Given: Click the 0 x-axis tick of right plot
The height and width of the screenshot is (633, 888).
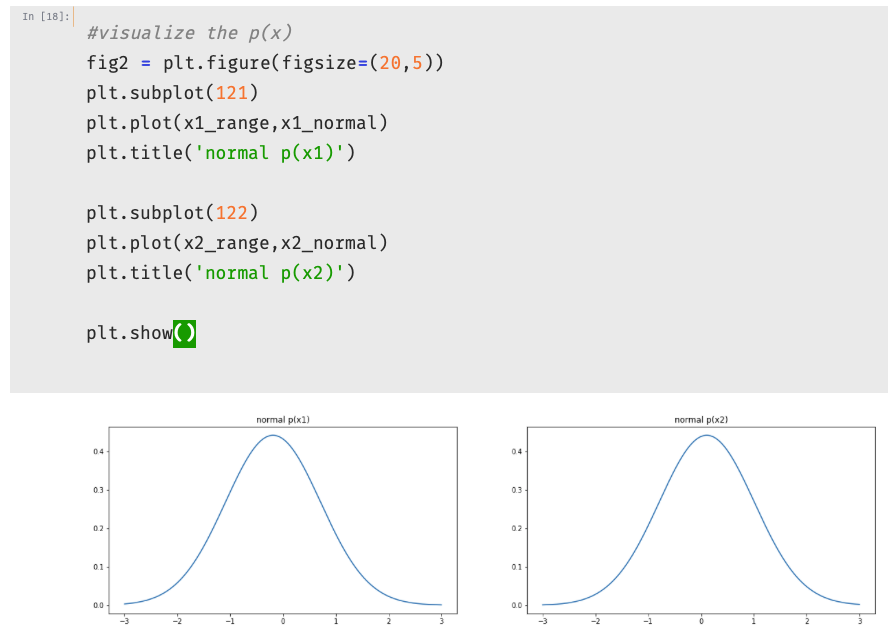Looking at the screenshot, I should (701, 622).
